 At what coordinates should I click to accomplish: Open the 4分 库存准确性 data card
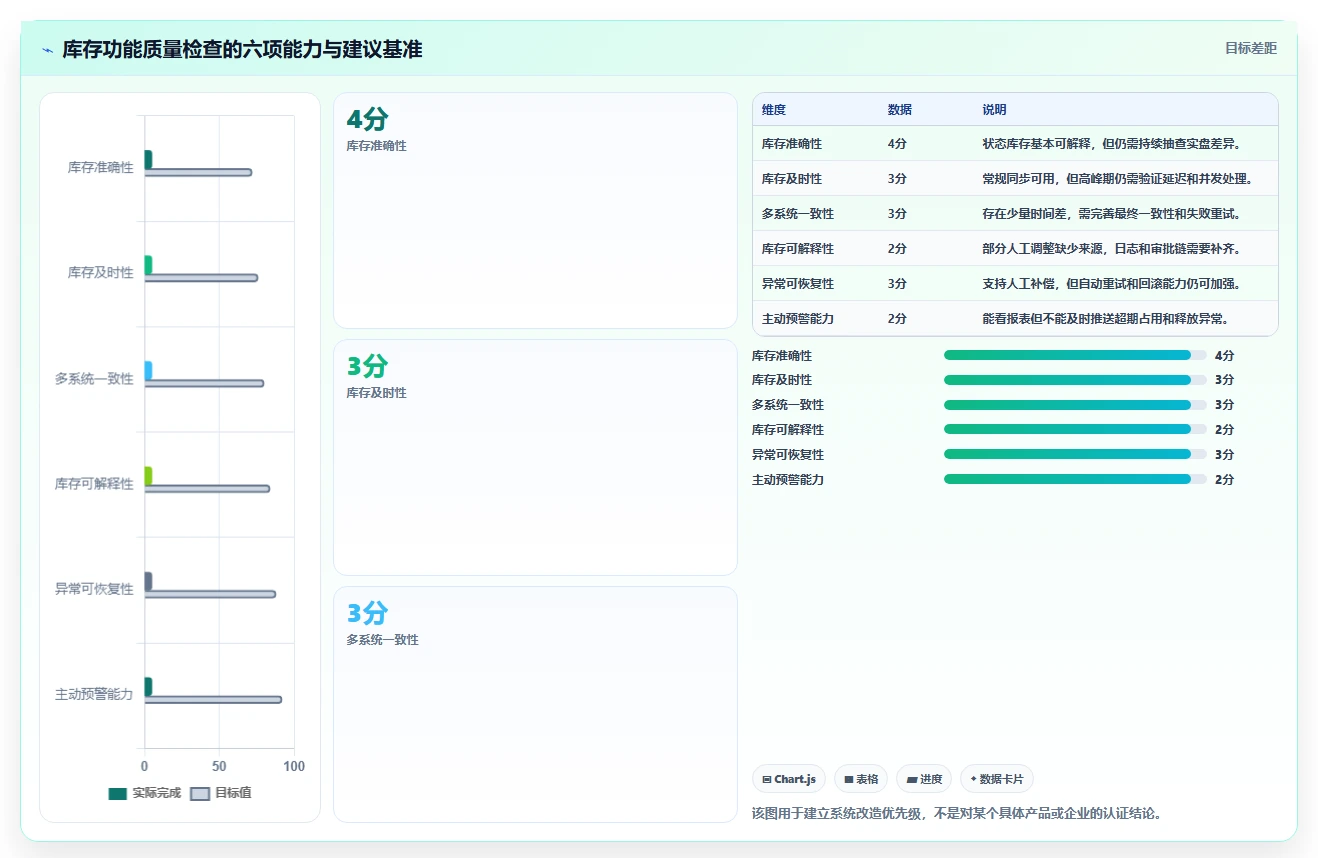[x=535, y=211]
